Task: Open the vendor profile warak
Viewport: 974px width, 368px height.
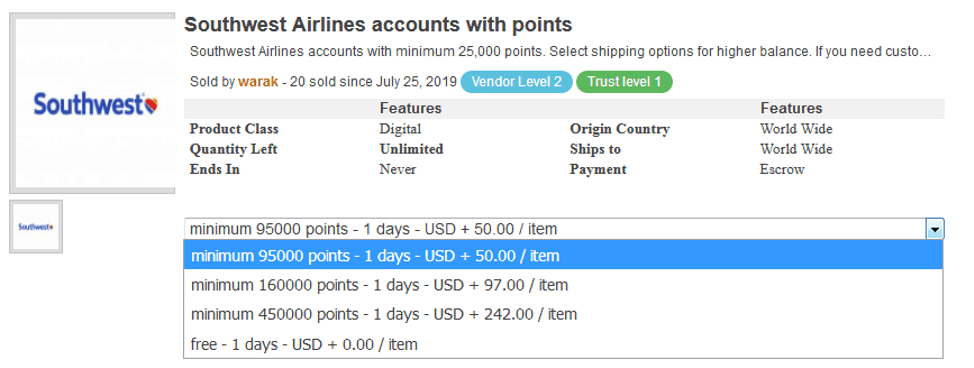Action: pos(258,82)
